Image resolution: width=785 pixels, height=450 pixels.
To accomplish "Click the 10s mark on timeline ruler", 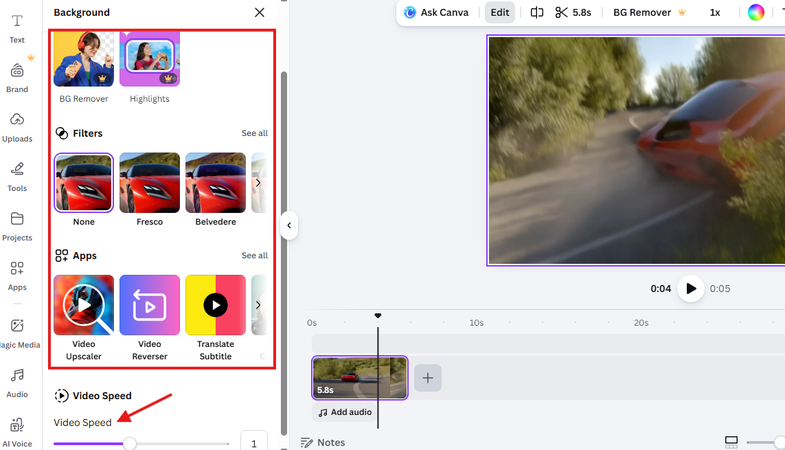I will click(x=476, y=323).
